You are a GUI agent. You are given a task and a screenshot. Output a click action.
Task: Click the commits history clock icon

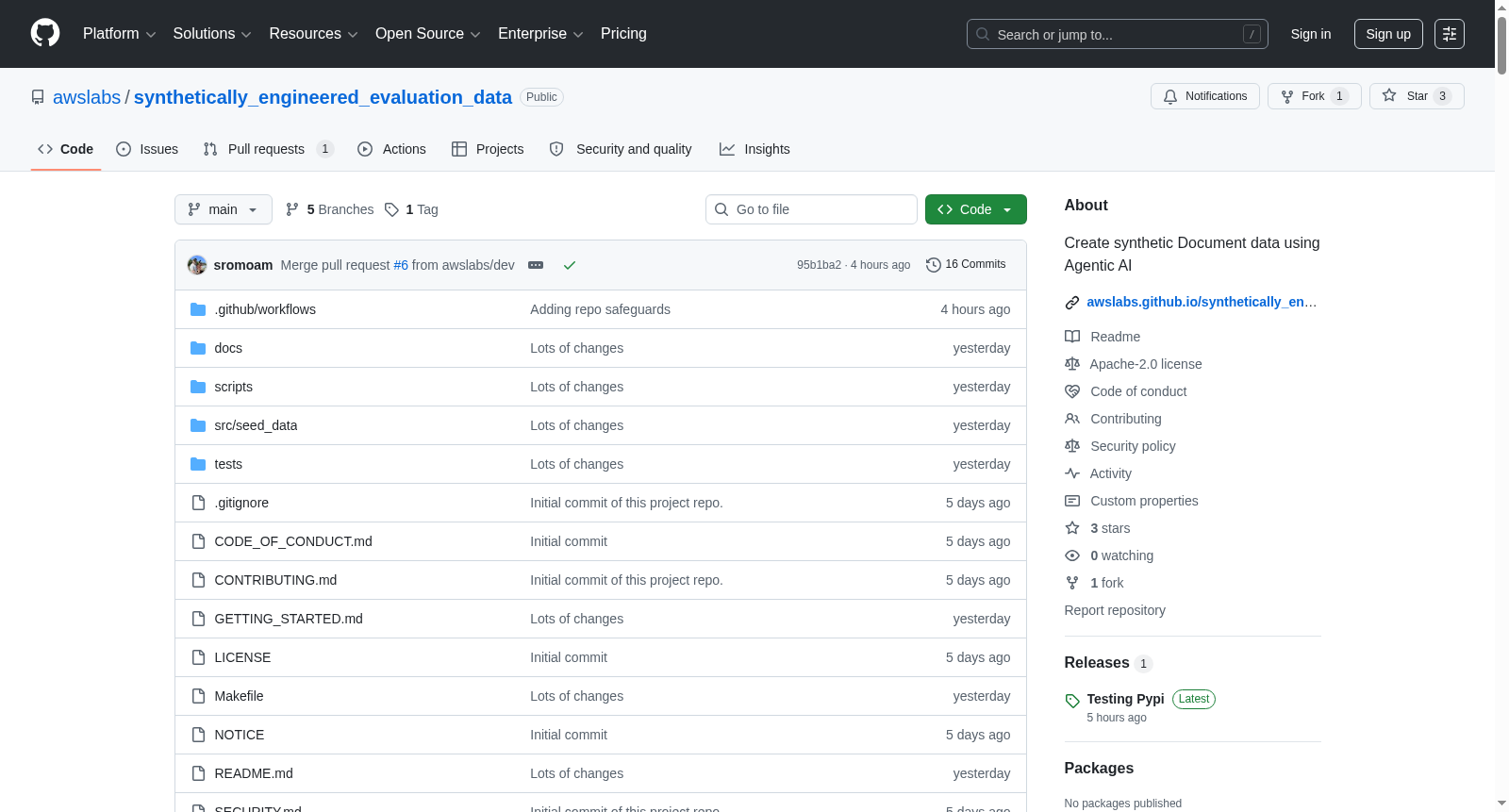coord(934,265)
